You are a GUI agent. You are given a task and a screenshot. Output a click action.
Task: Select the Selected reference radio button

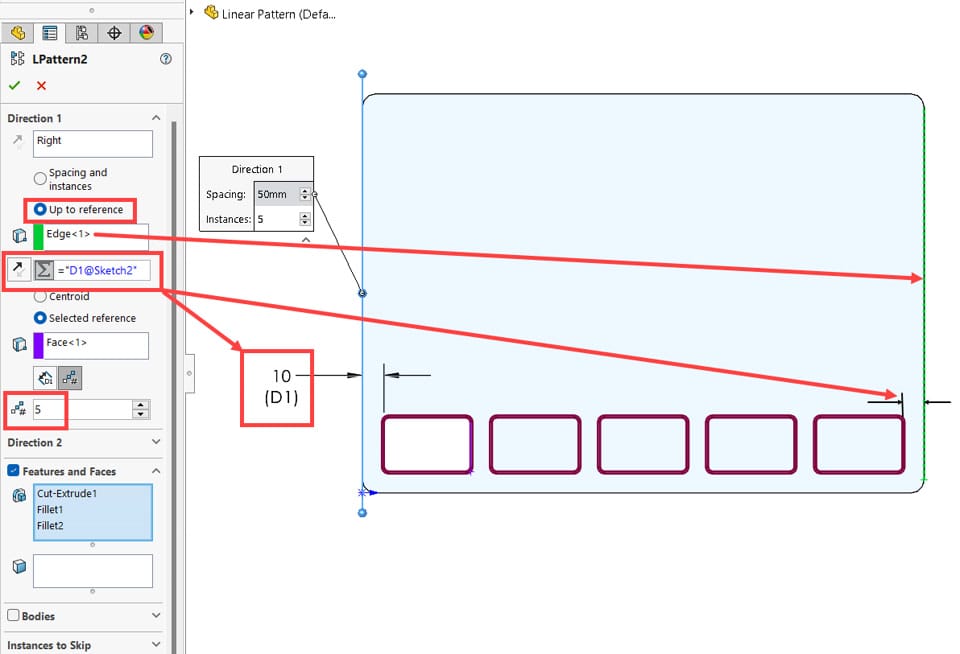click(40, 318)
